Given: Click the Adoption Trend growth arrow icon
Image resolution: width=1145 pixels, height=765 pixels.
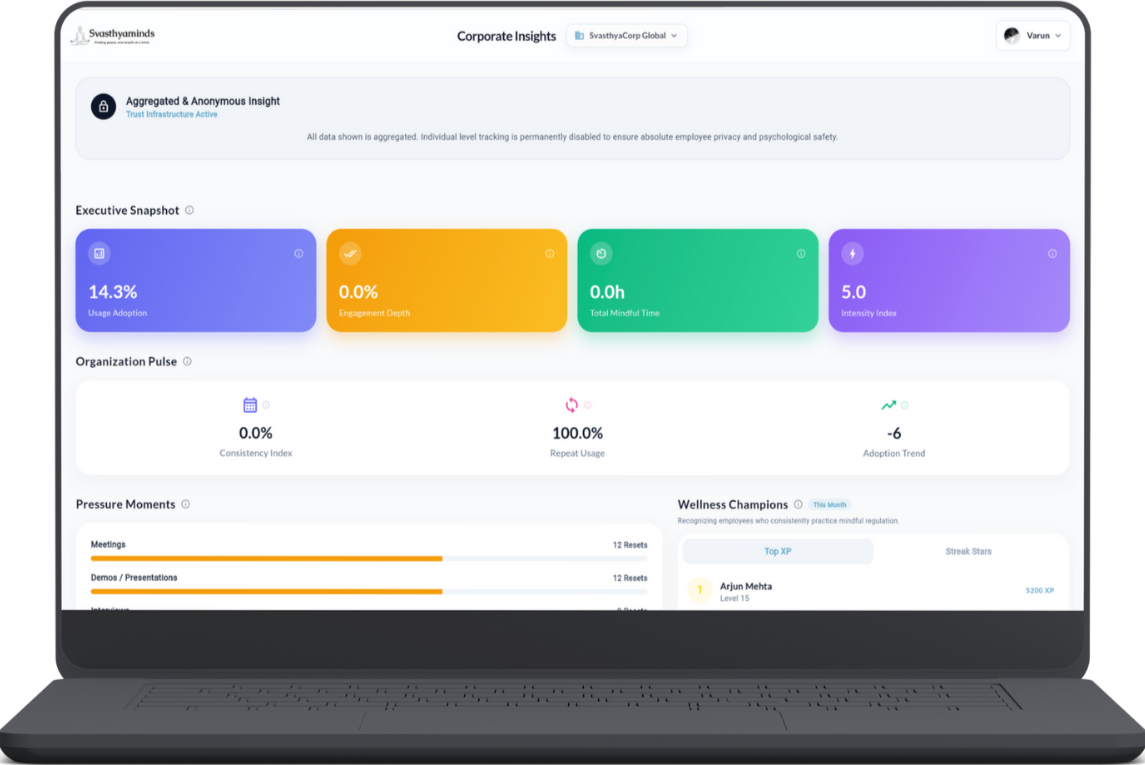Looking at the screenshot, I should click(x=888, y=405).
